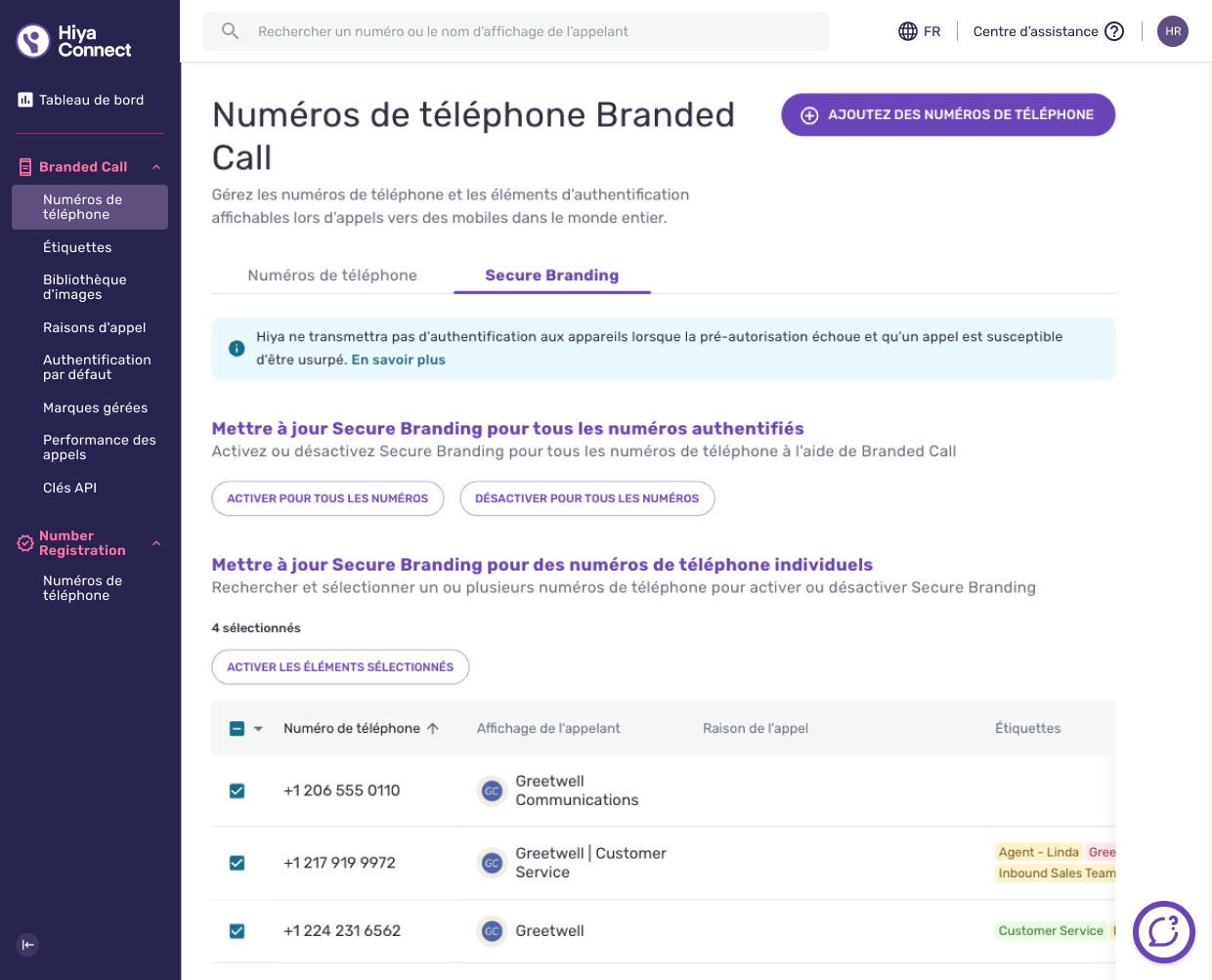
Task: Click the globe language icon
Action: point(908,31)
